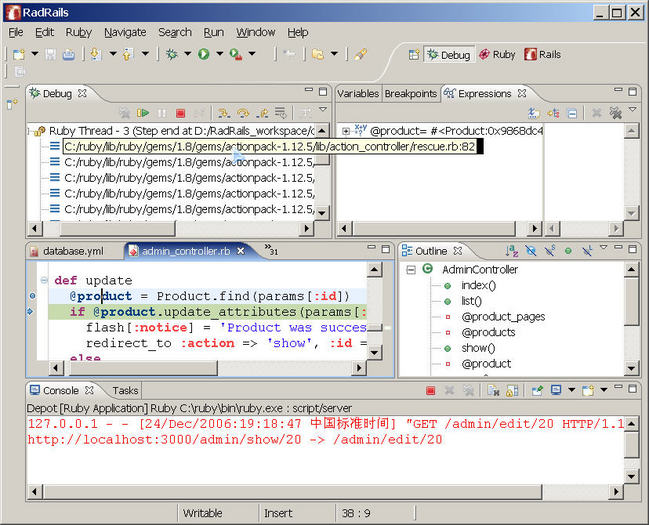
Task: Switch to the Ruby perspective button
Action: point(497,55)
